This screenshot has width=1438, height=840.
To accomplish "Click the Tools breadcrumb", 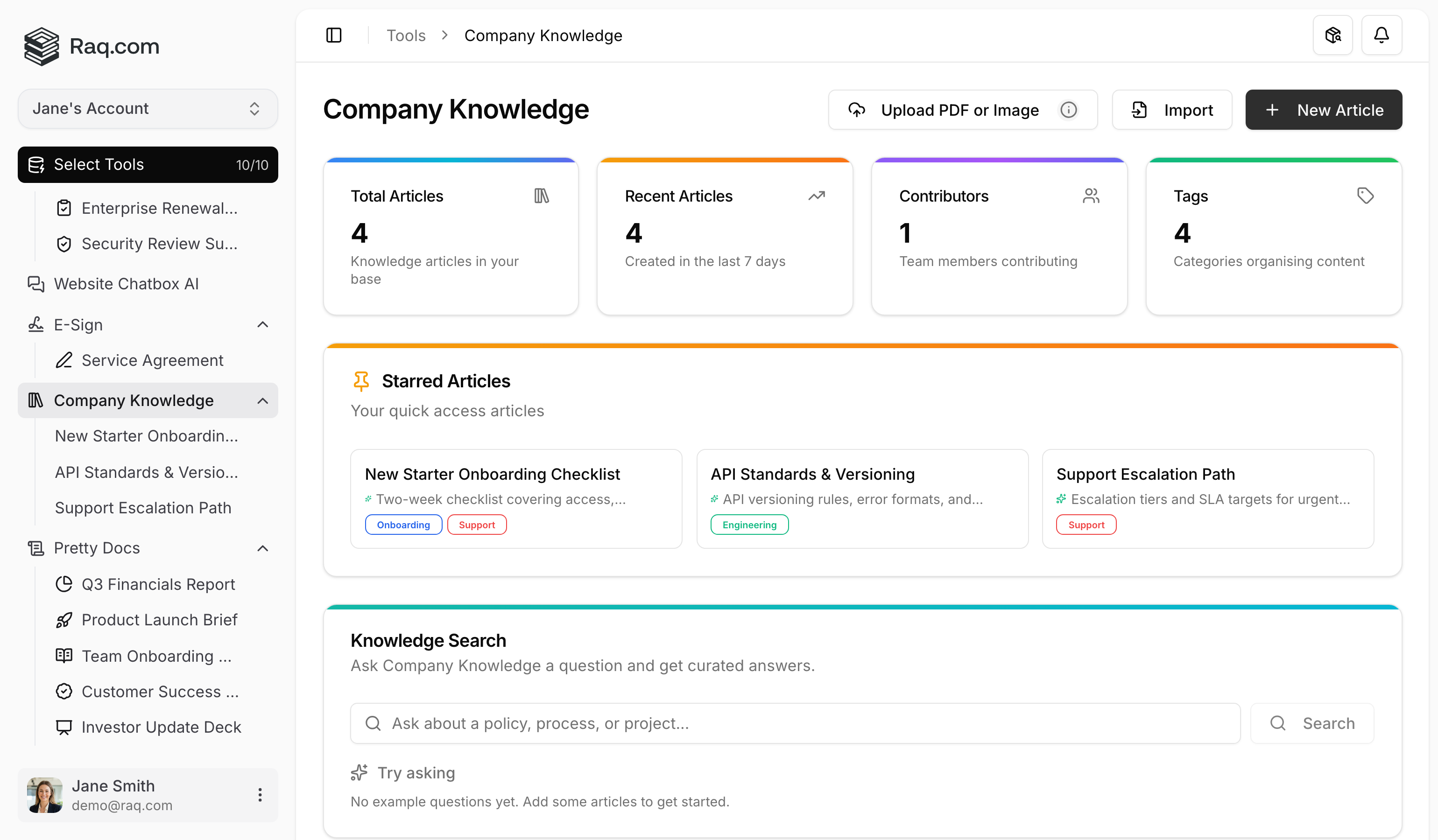I will (406, 35).
